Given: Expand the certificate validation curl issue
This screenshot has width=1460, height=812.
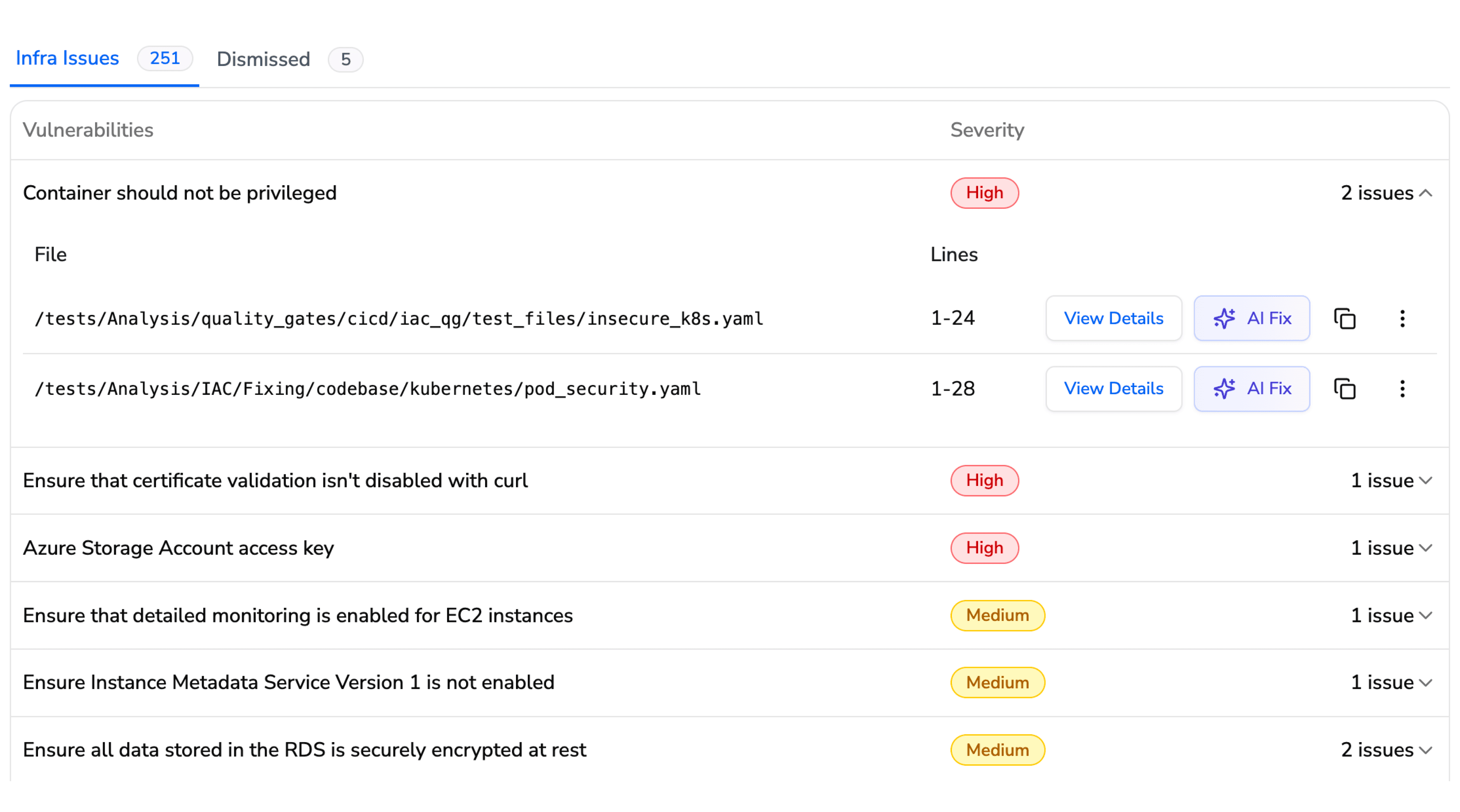Looking at the screenshot, I should tap(1392, 480).
